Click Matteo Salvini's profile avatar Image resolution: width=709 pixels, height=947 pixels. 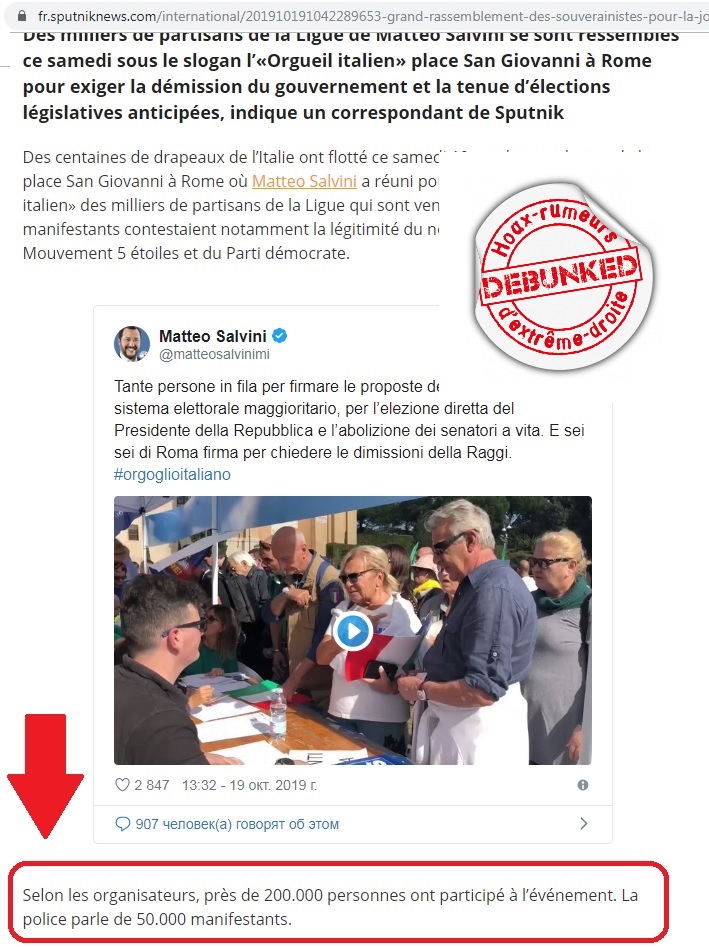[x=132, y=344]
